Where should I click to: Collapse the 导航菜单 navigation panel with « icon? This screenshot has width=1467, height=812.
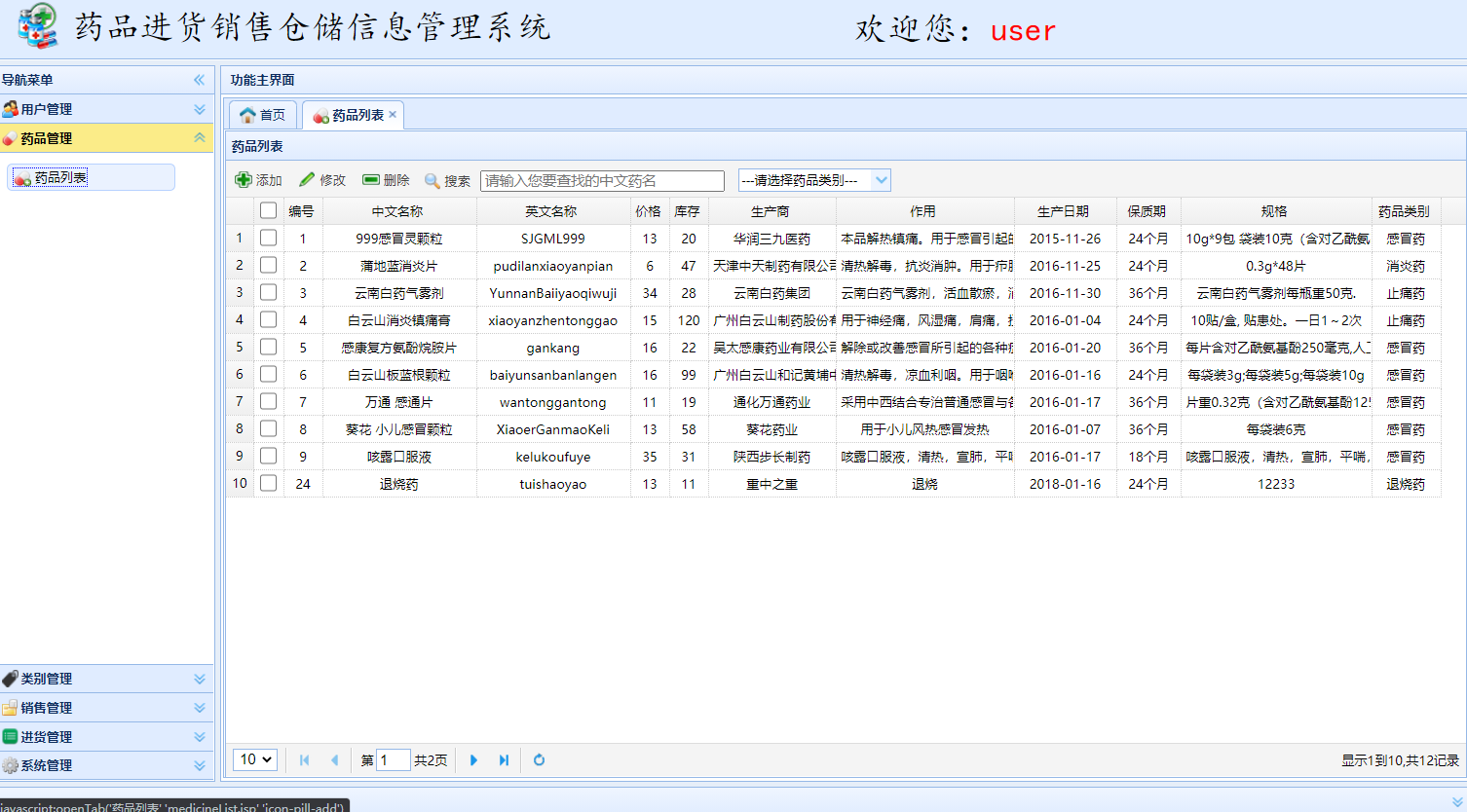(x=200, y=80)
